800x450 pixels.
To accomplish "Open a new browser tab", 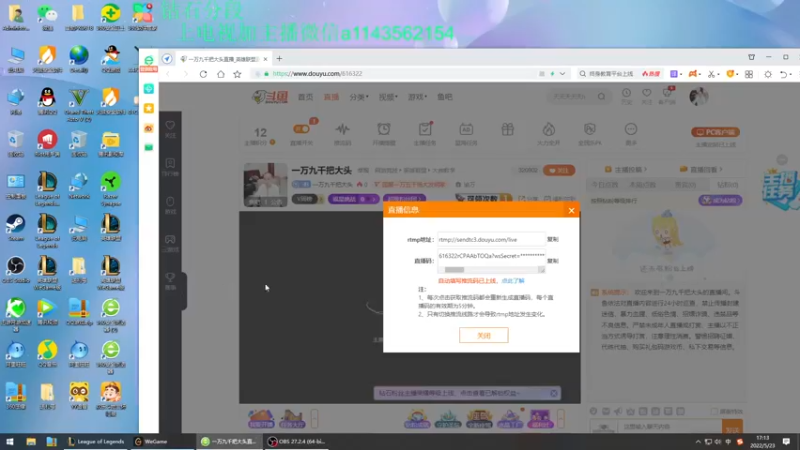I will 279,59.
